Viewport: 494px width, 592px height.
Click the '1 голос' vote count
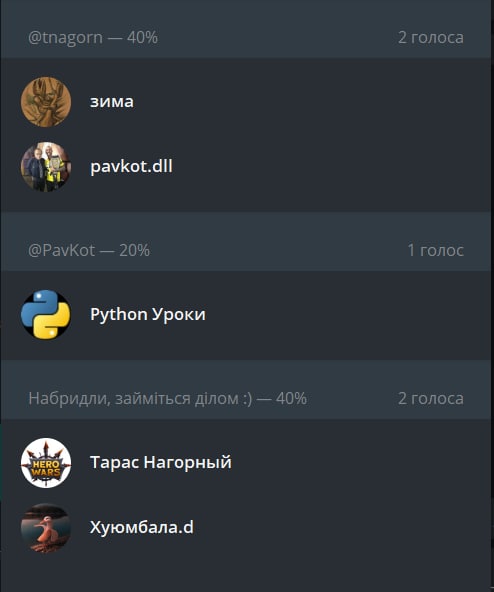pos(435,250)
